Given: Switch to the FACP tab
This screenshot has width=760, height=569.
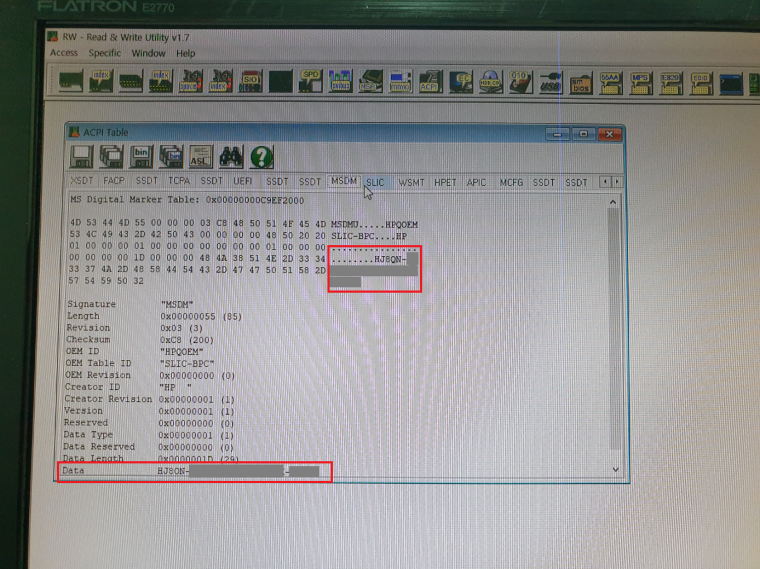Looking at the screenshot, I should tap(114, 180).
